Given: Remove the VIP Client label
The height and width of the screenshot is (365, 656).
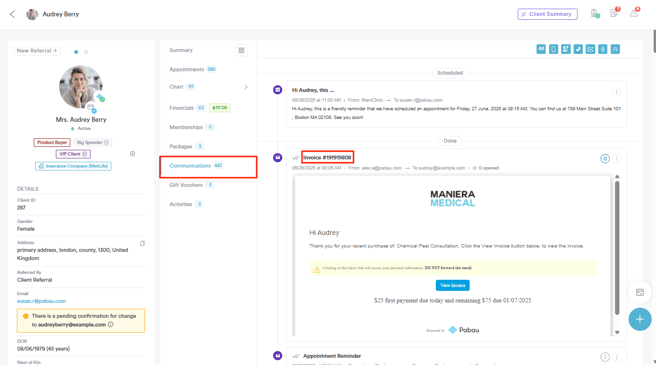Looking at the screenshot, I should tap(85, 154).
